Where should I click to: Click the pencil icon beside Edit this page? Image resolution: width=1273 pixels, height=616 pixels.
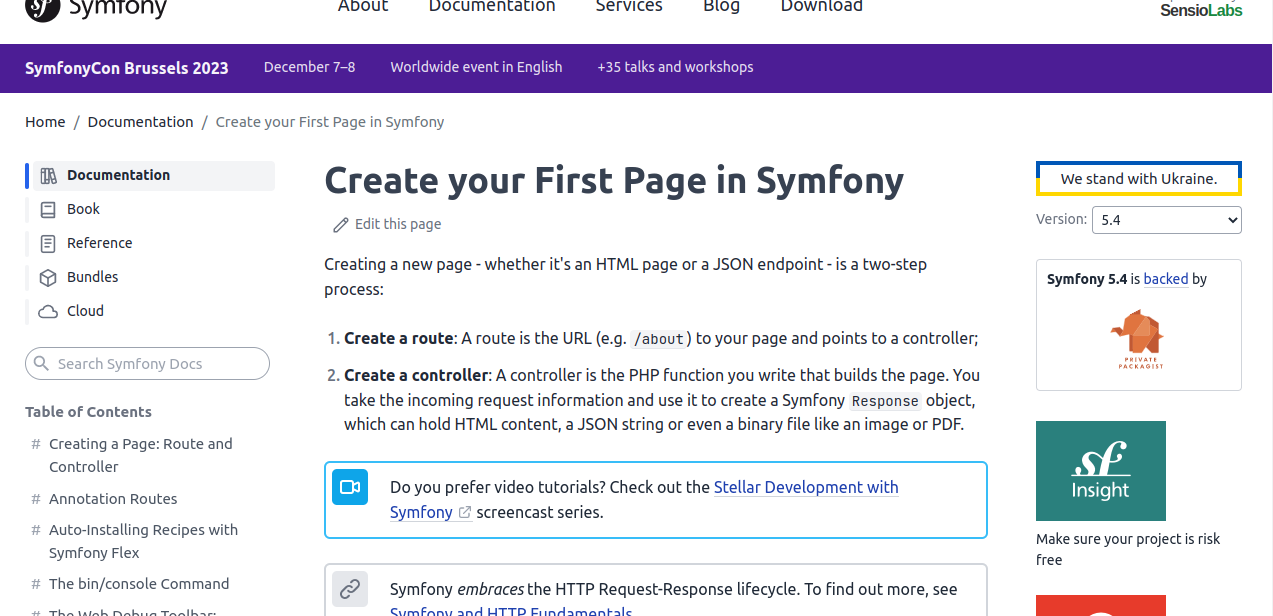coord(341,225)
